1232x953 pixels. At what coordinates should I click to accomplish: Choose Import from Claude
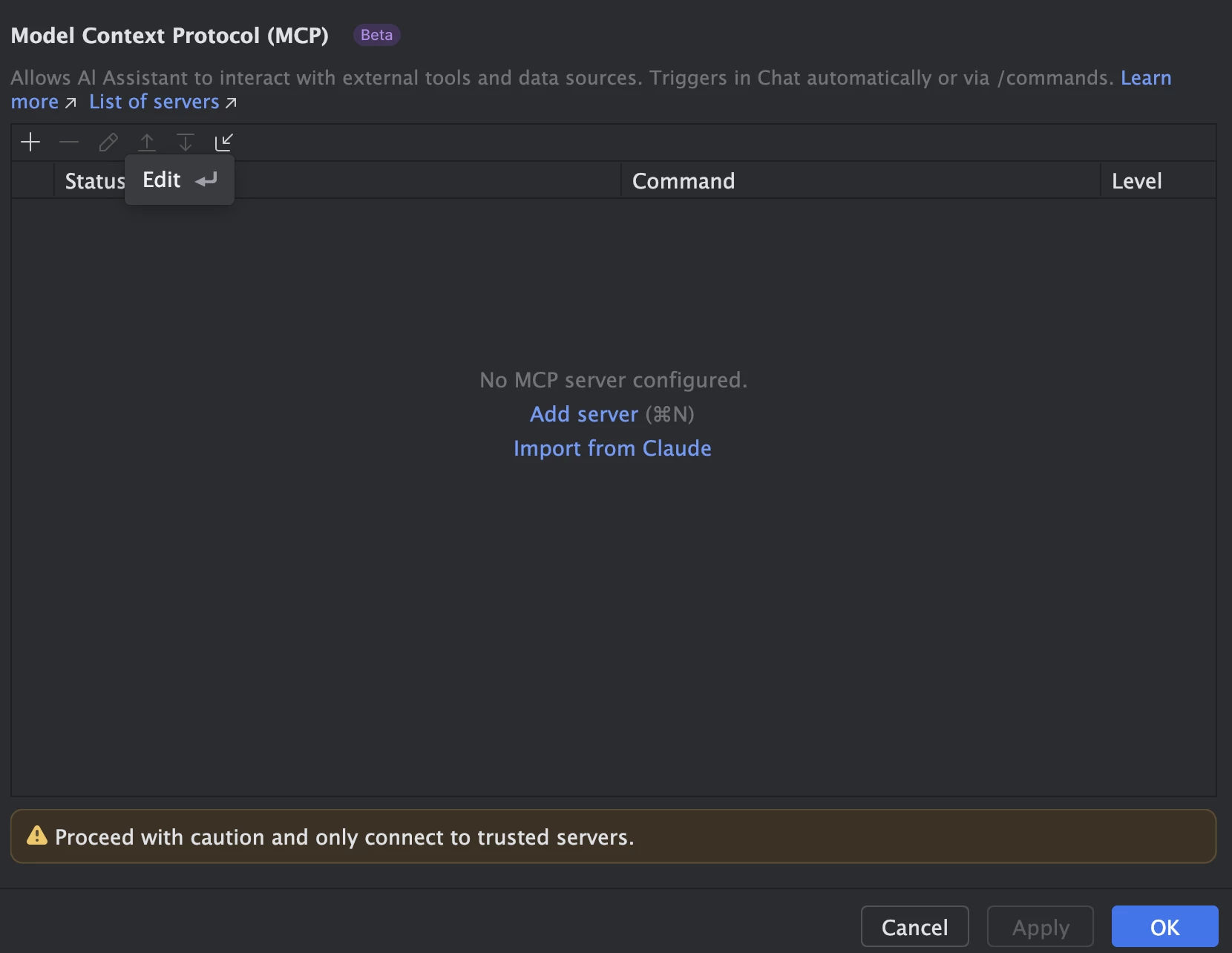tap(612, 448)
